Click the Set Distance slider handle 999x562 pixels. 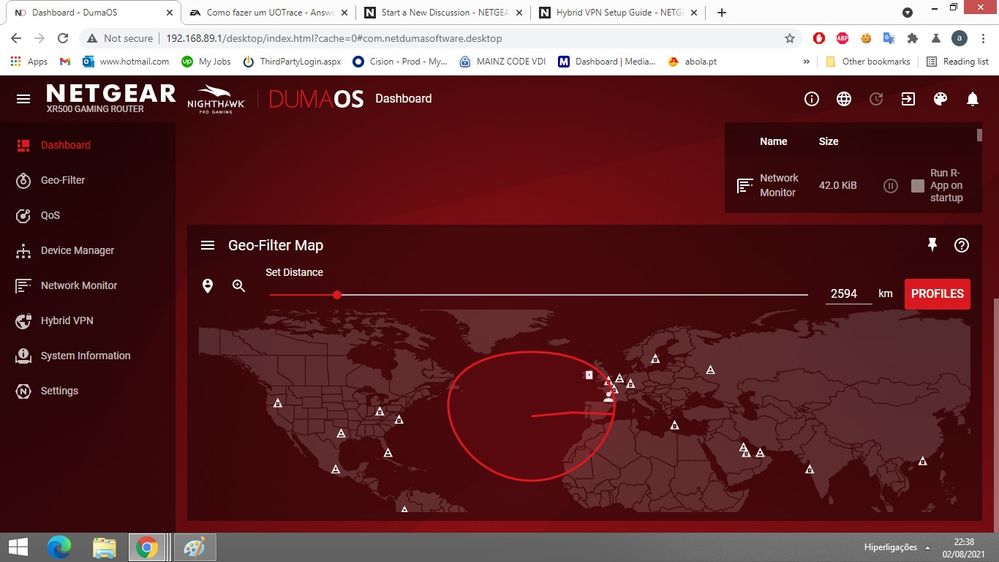tap(337, 295)
